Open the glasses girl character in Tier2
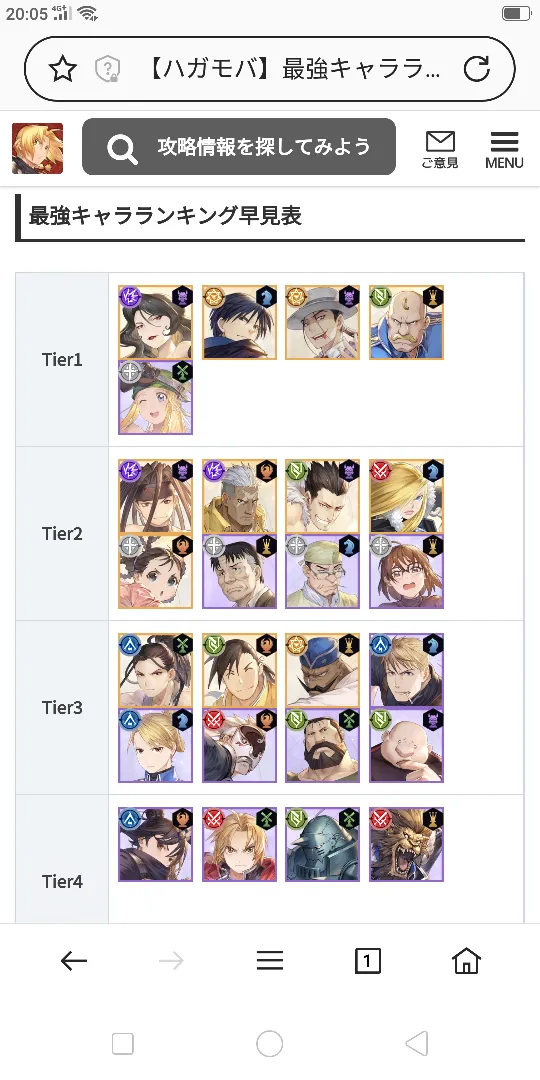 [x=406, y=572]
